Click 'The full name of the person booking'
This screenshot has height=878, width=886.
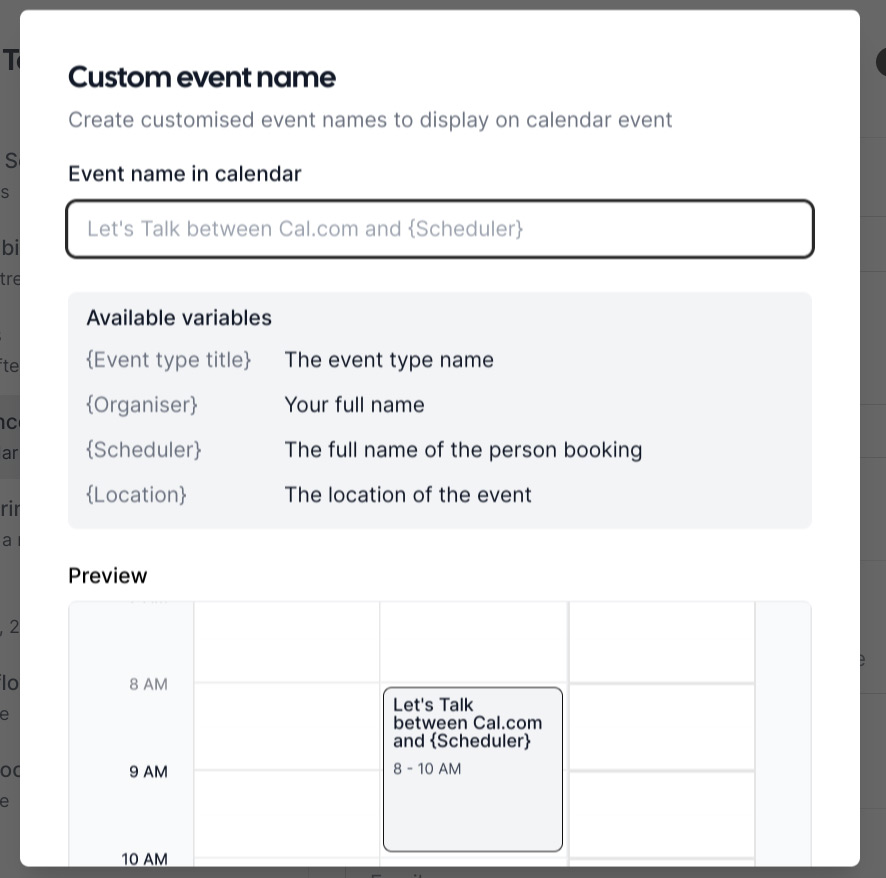(463, 450)
